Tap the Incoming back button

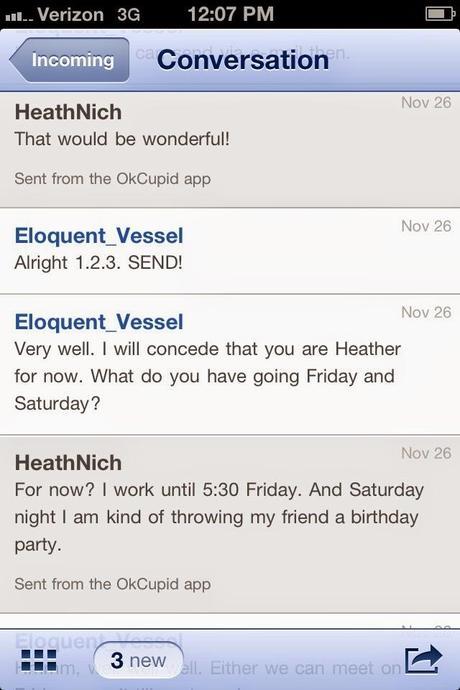pyautogui.click(x=70, y=60)
